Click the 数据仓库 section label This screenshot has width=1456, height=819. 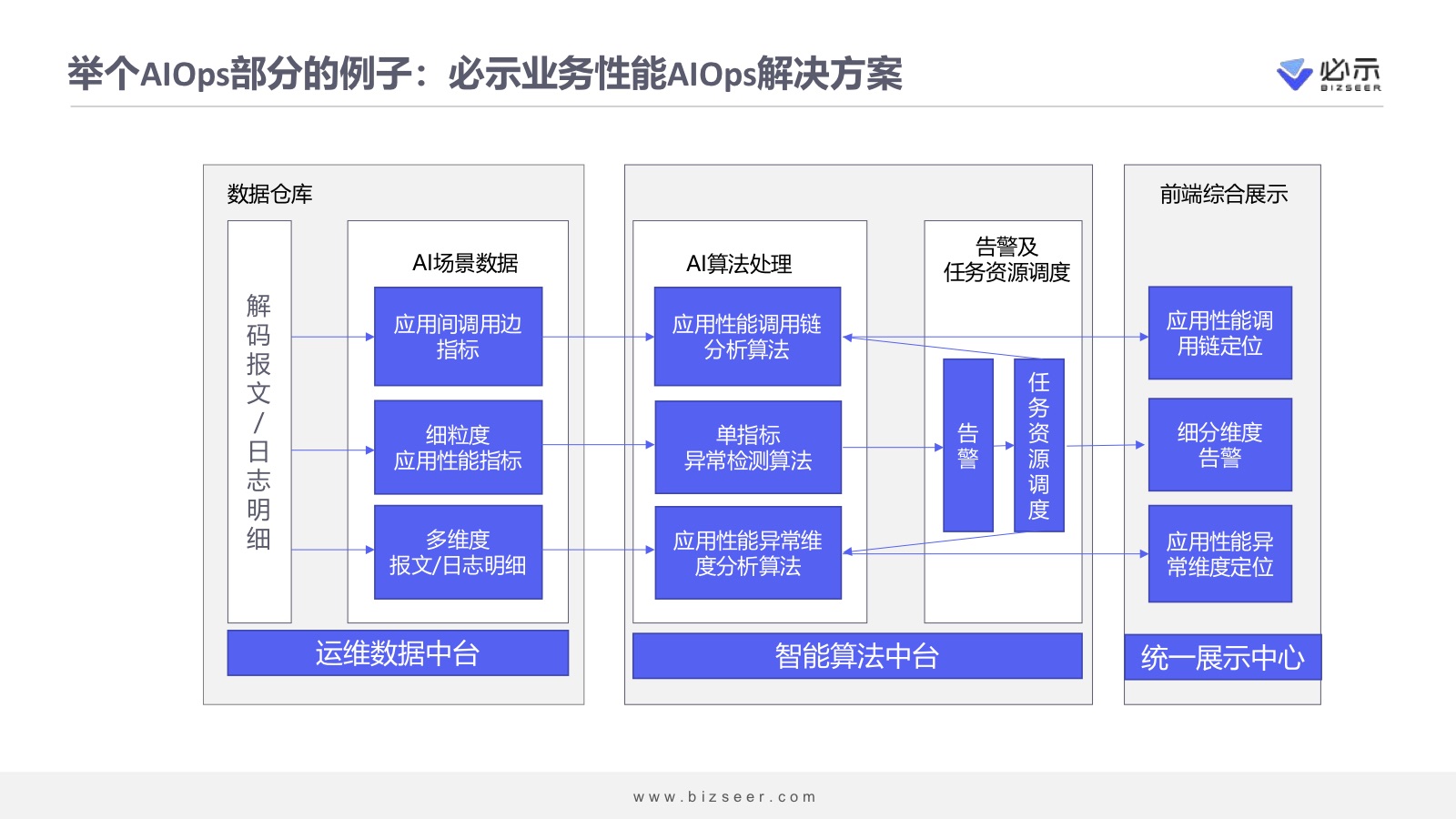click(x=269, y=194)
